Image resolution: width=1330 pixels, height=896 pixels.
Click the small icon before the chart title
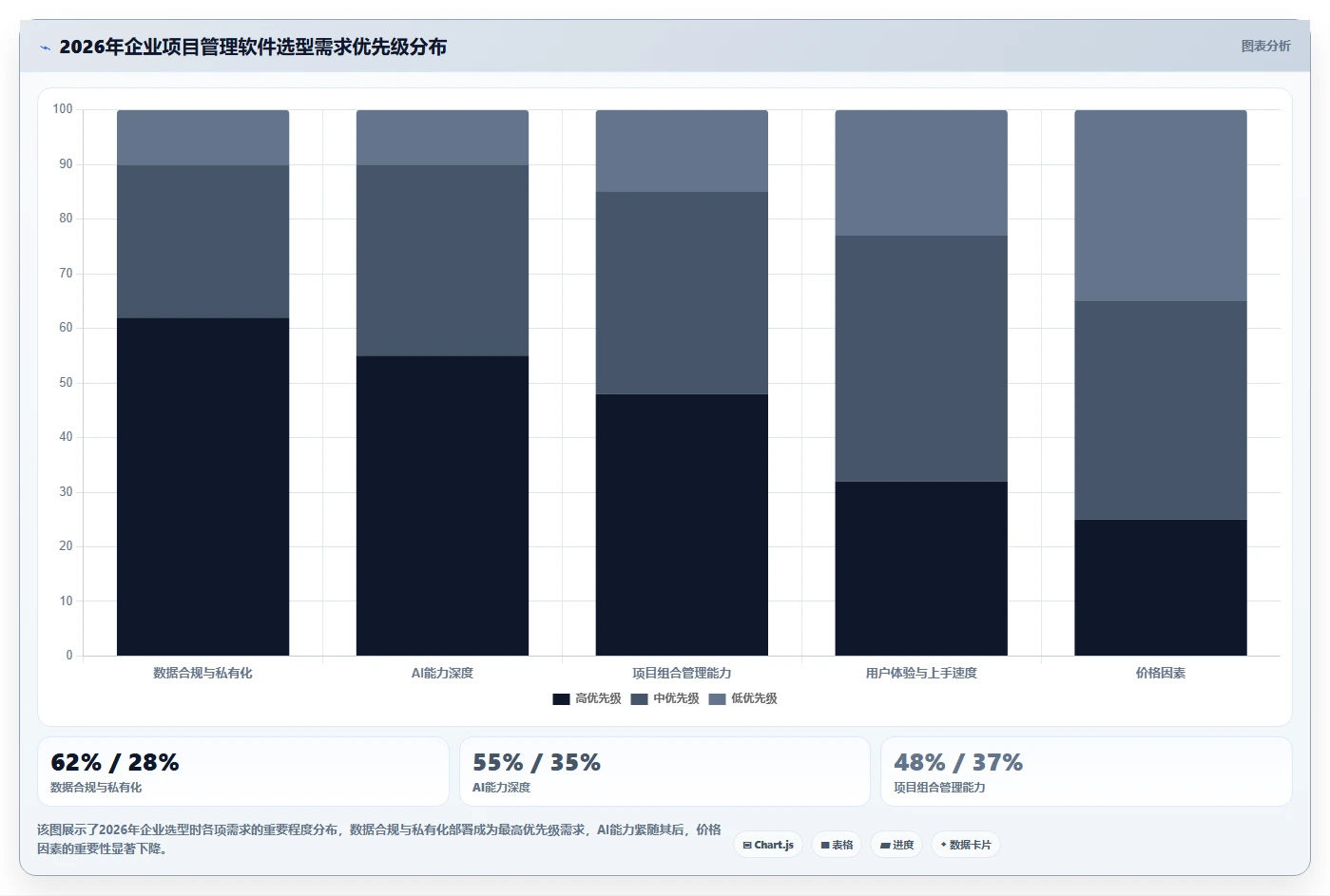click(x=45, y=48)
